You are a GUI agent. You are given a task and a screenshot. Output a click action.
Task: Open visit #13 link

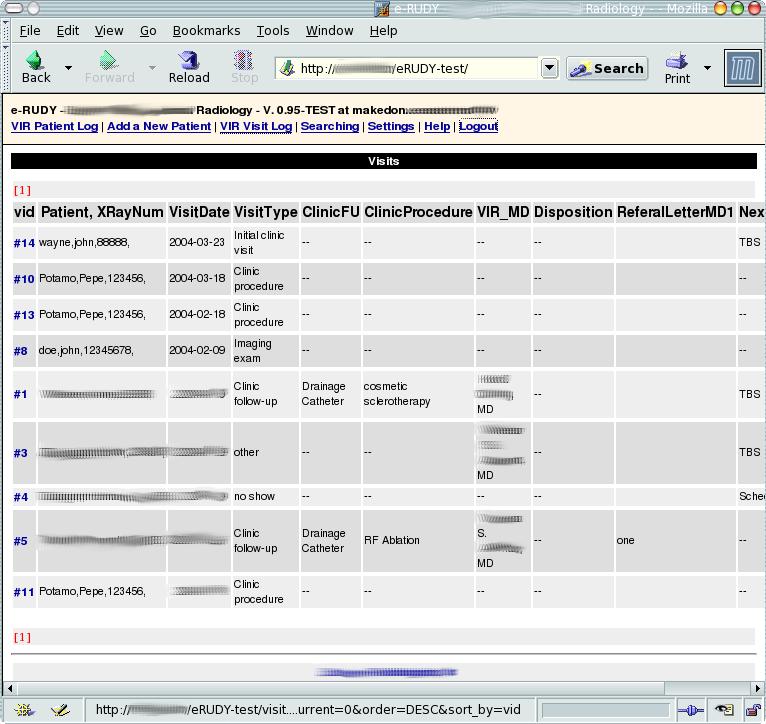point(24,315)
